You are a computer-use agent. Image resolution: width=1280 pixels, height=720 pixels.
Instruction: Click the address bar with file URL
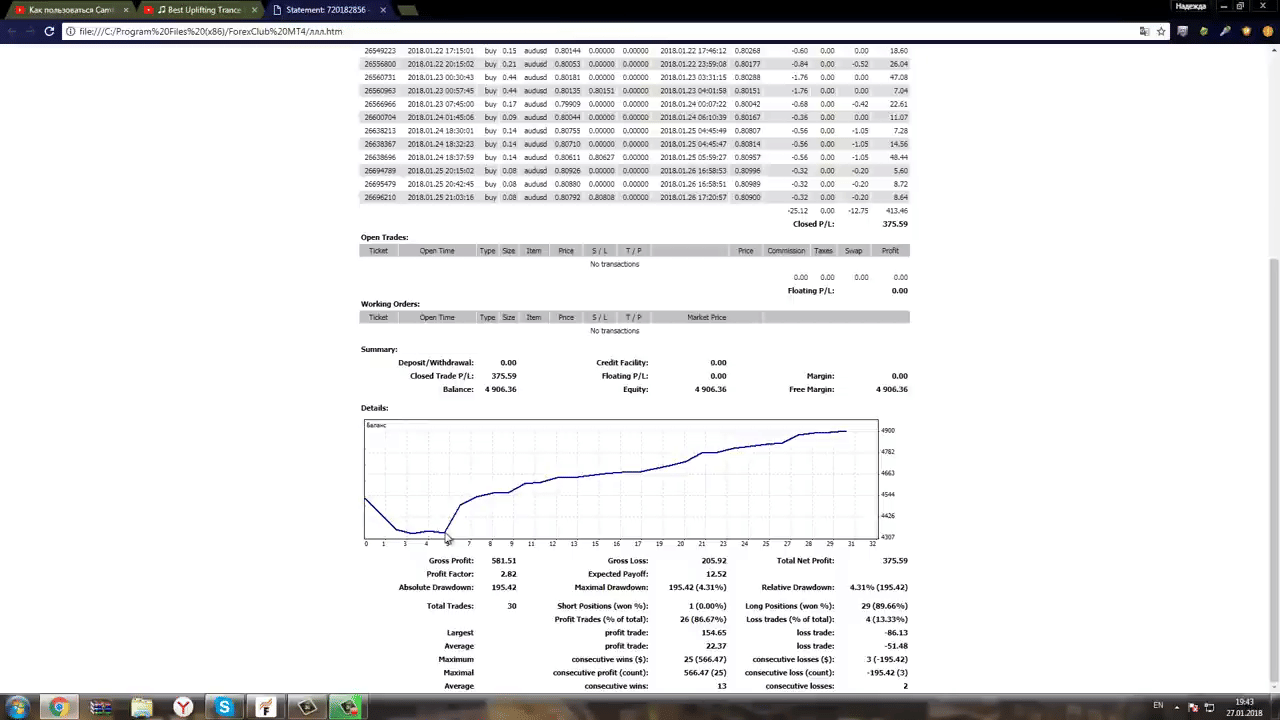coord(600,31)
